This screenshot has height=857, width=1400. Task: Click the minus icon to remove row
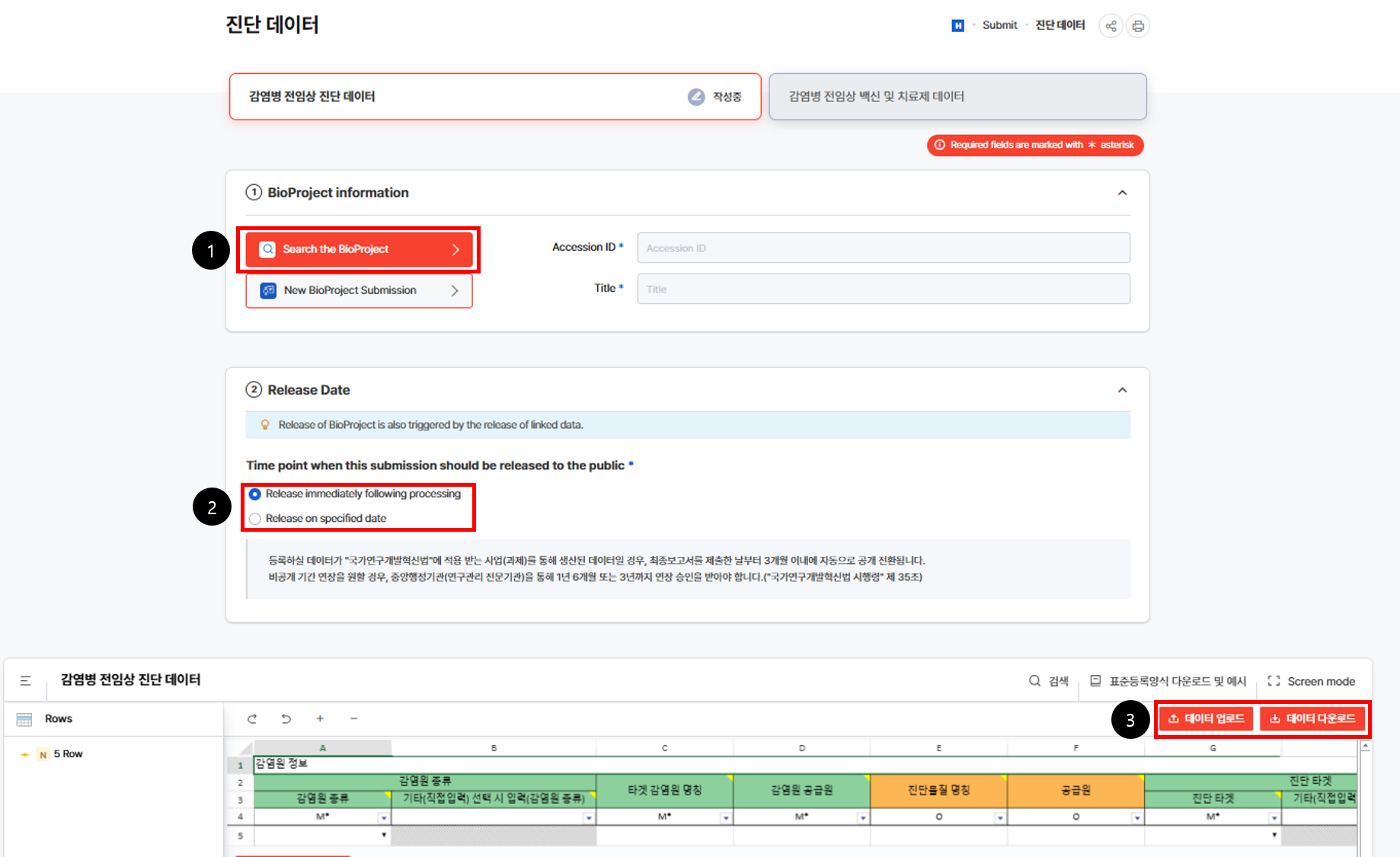point(353,718)
